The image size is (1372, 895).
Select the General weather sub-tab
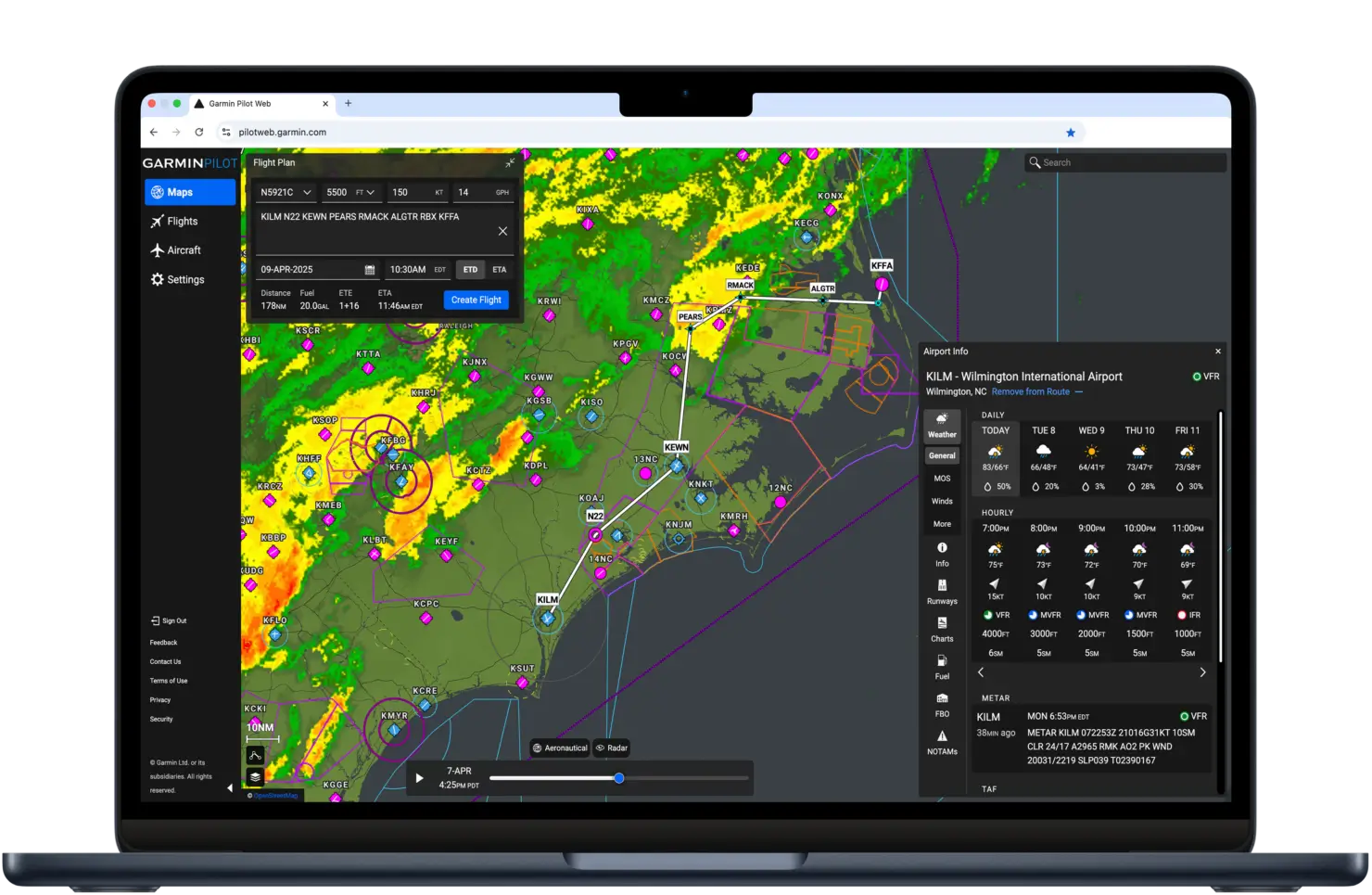point(942,455)
